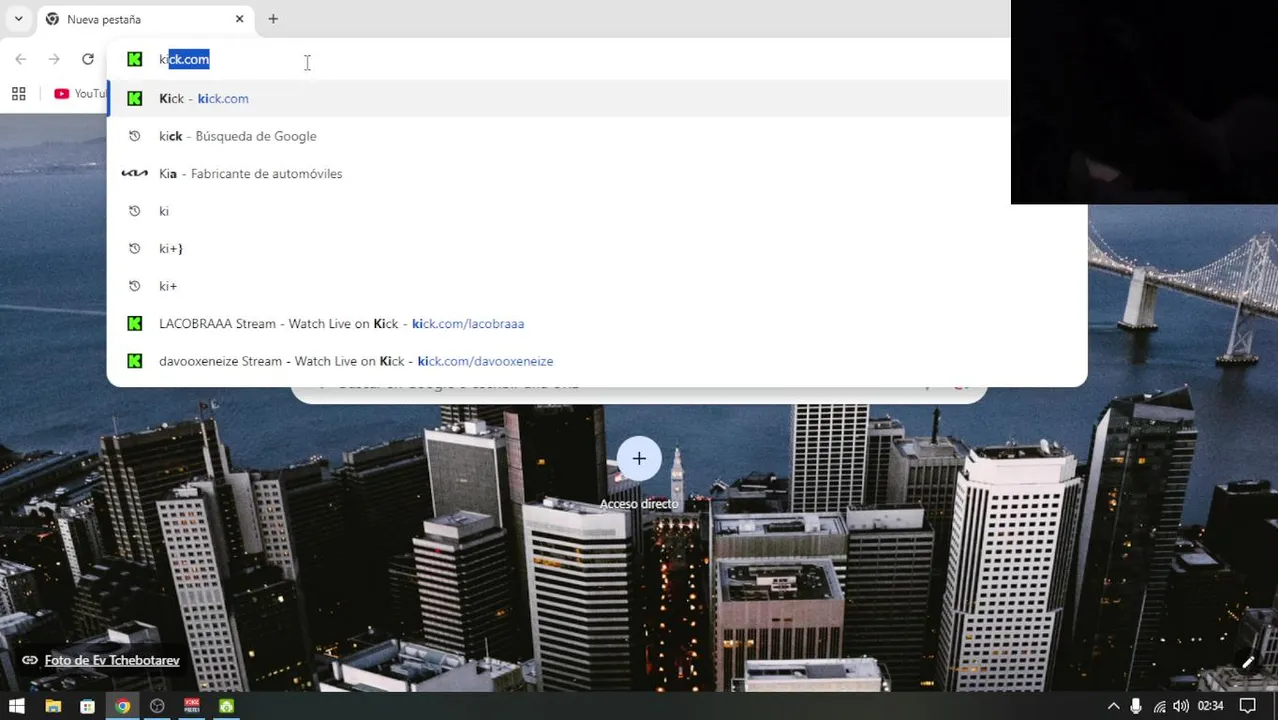
Task: Open the apps grid in bookmarks bar
Action: [18, 94]
